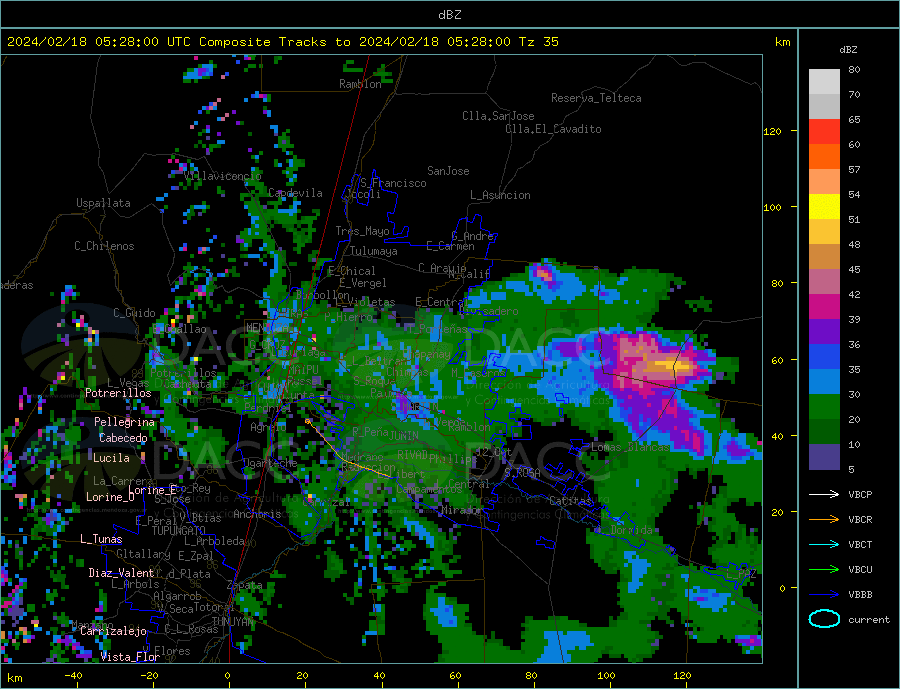Click the Carrizalejo map label
The image size is (900, 689).
click(113, 632)
